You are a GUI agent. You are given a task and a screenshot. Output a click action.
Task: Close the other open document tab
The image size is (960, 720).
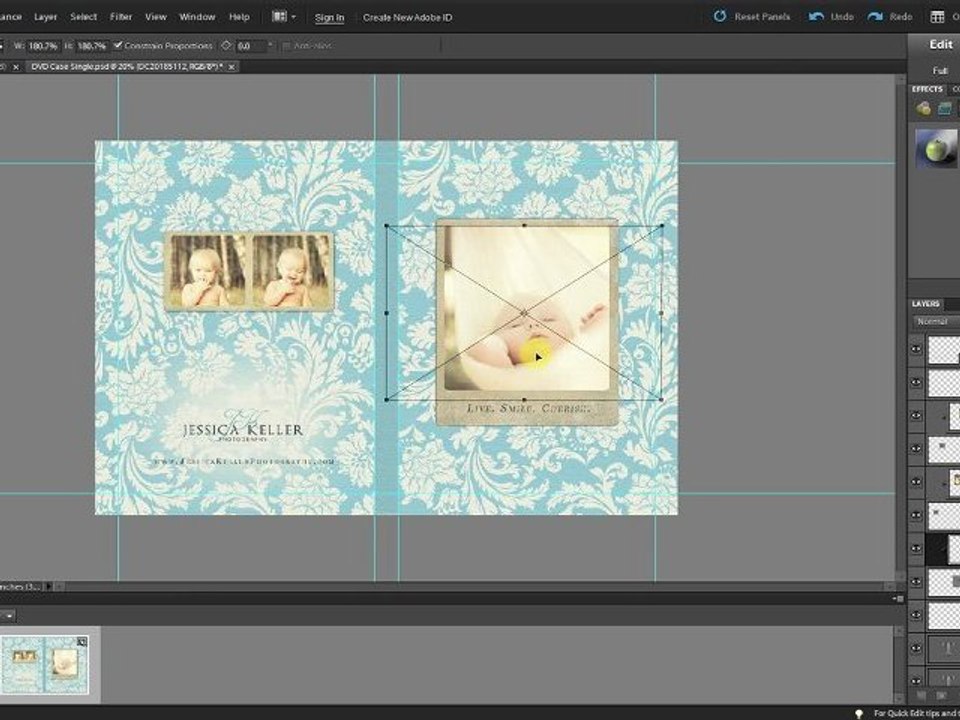click(16, 67)
